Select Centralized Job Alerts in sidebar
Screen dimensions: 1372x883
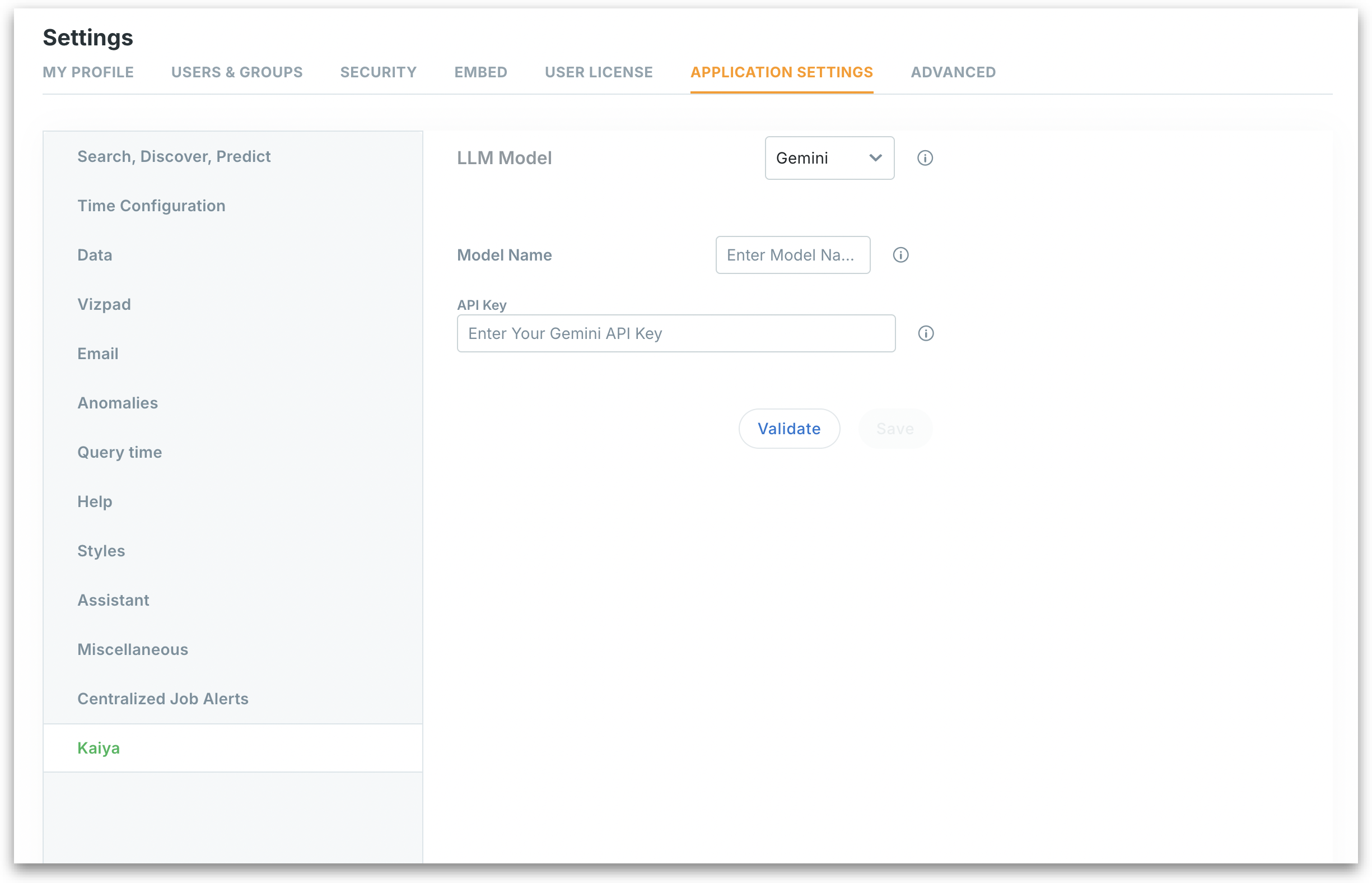(163, 698)
